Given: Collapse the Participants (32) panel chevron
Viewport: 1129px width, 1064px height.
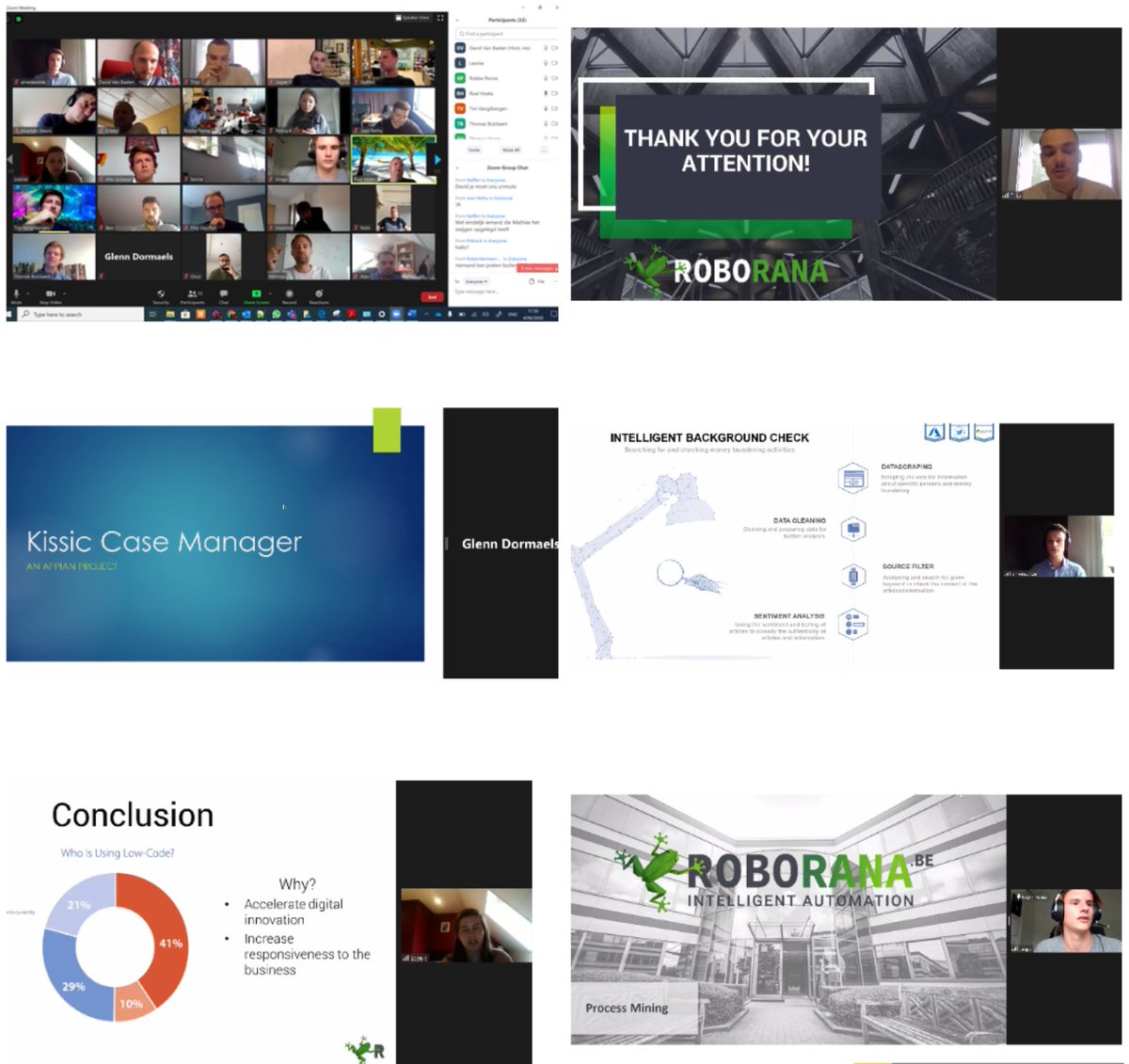Looking at the screenshot, I should coord(457,20).
